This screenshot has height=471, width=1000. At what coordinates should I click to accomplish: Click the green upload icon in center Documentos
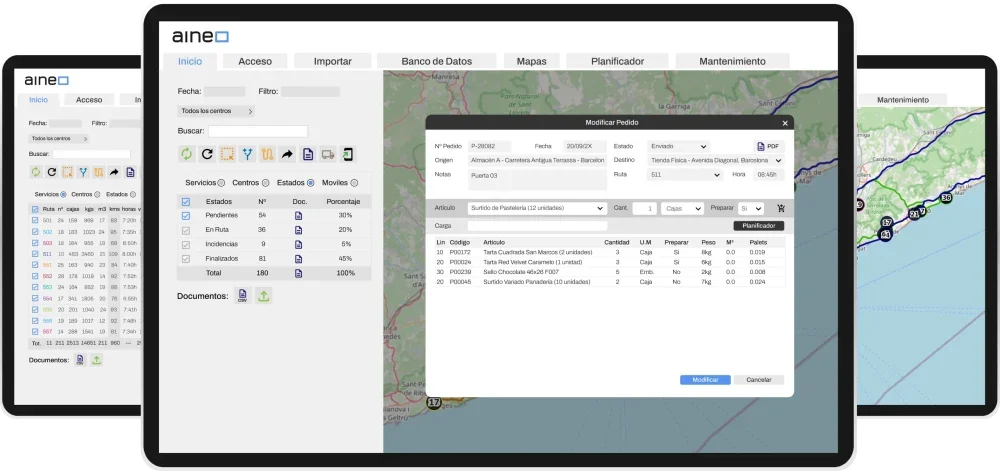click(263, 296)
